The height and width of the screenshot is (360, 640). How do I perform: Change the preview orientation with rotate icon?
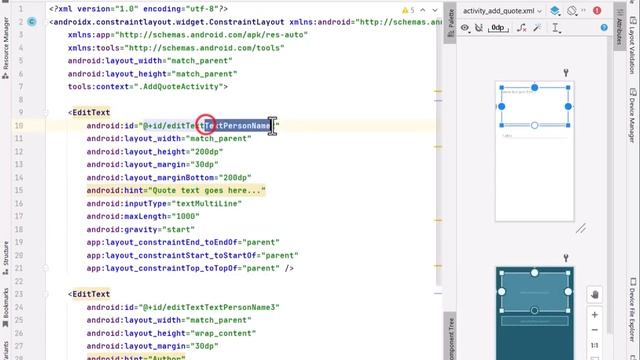(x=573, y=11)
